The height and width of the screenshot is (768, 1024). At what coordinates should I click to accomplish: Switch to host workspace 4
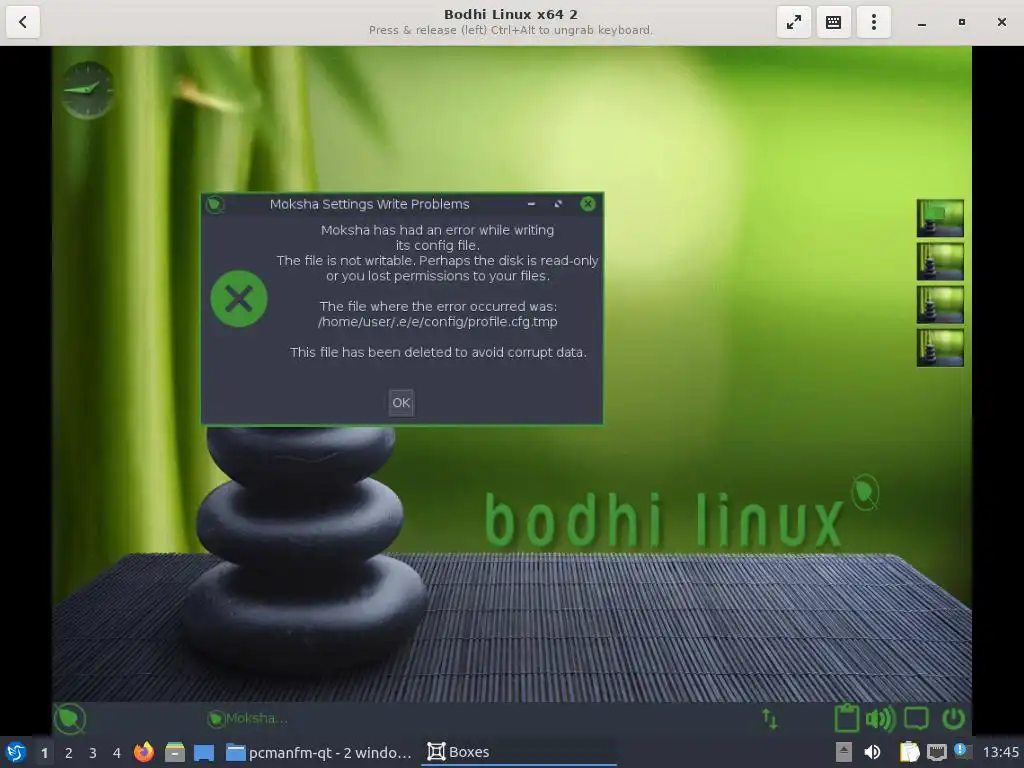point(117,753)
